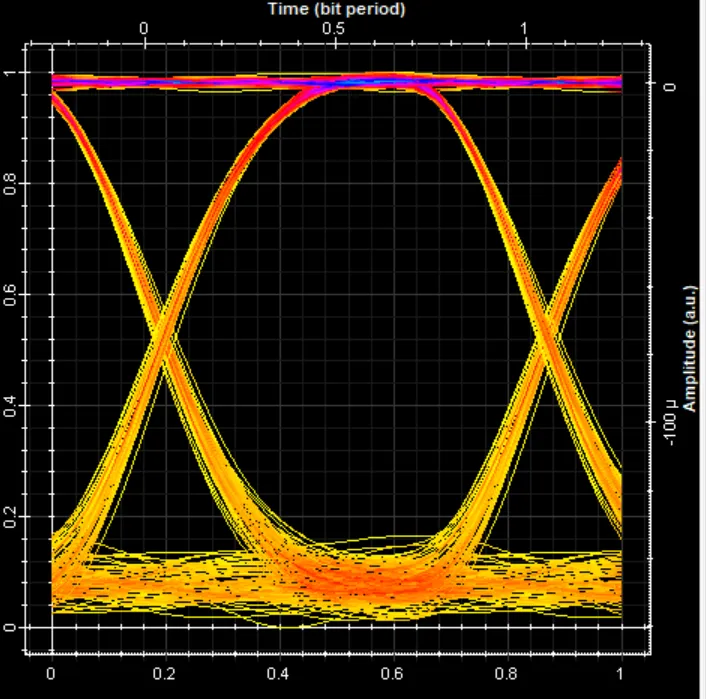Click the 0.6 label on the bottom horizontal axis

click(392, 674)
